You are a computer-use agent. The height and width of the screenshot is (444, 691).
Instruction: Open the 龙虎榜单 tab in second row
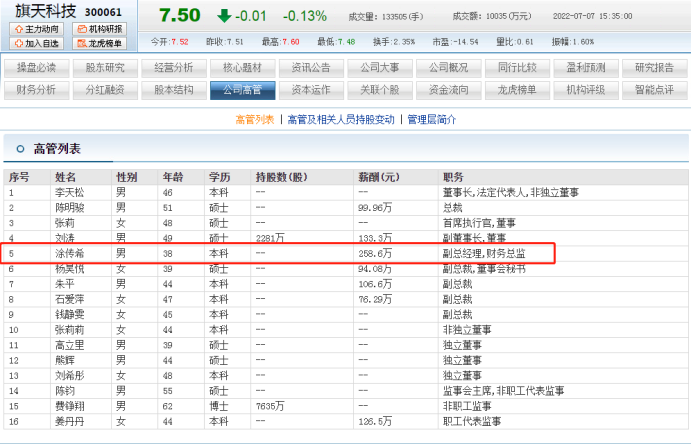coord(517,90)
